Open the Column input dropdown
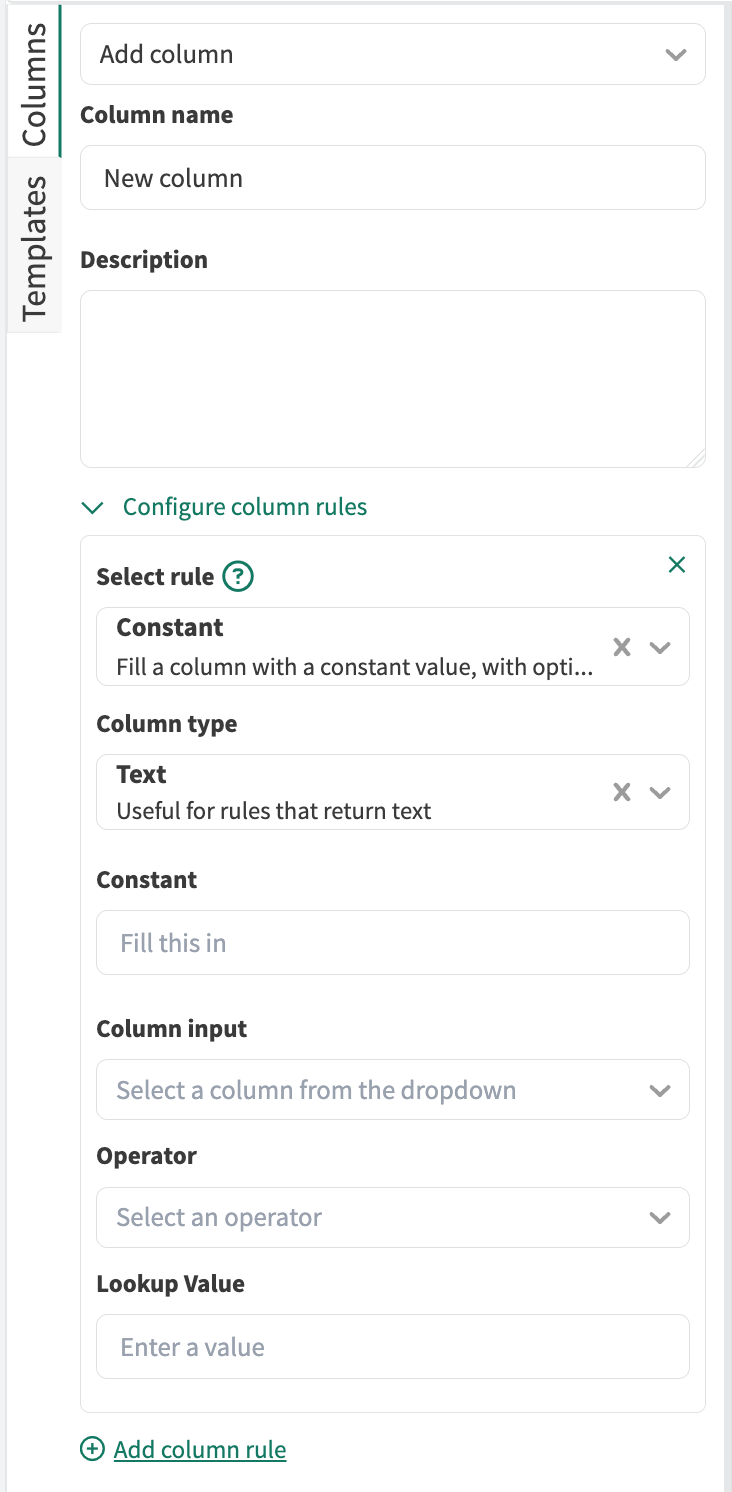The height and width of the screenshot is (1492, 732). pos(393,1089)
